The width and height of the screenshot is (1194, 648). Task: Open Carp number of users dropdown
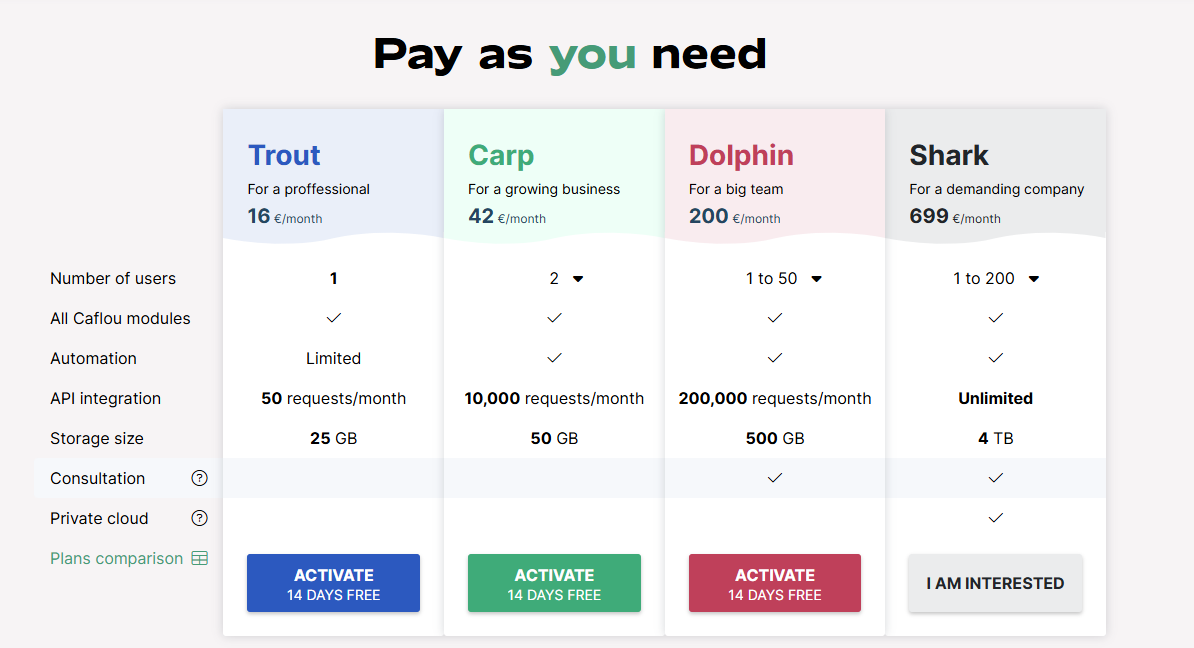[566, 279]
